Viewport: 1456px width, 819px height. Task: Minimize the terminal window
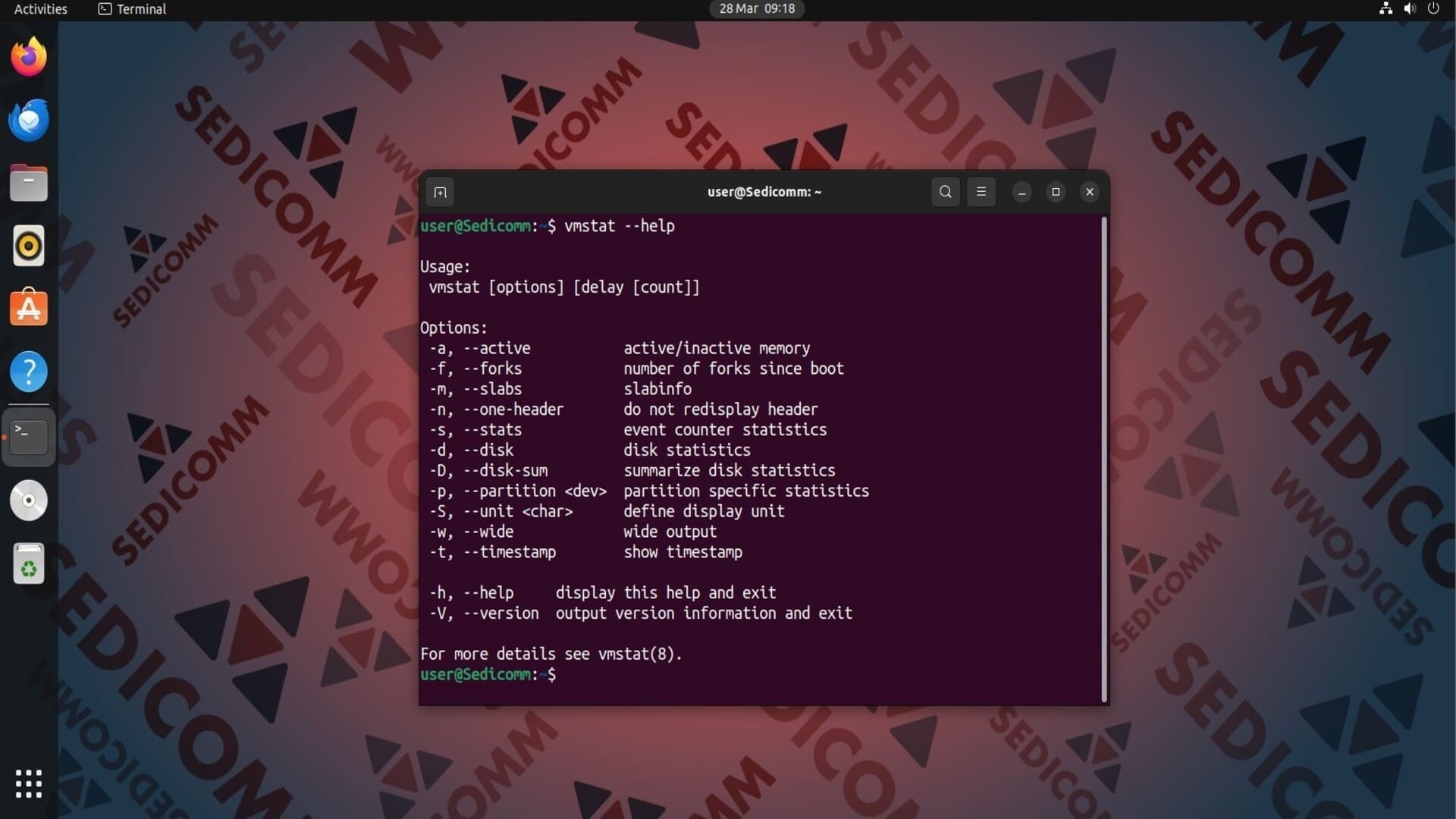pyautogui.click(x=1021, y=192)
